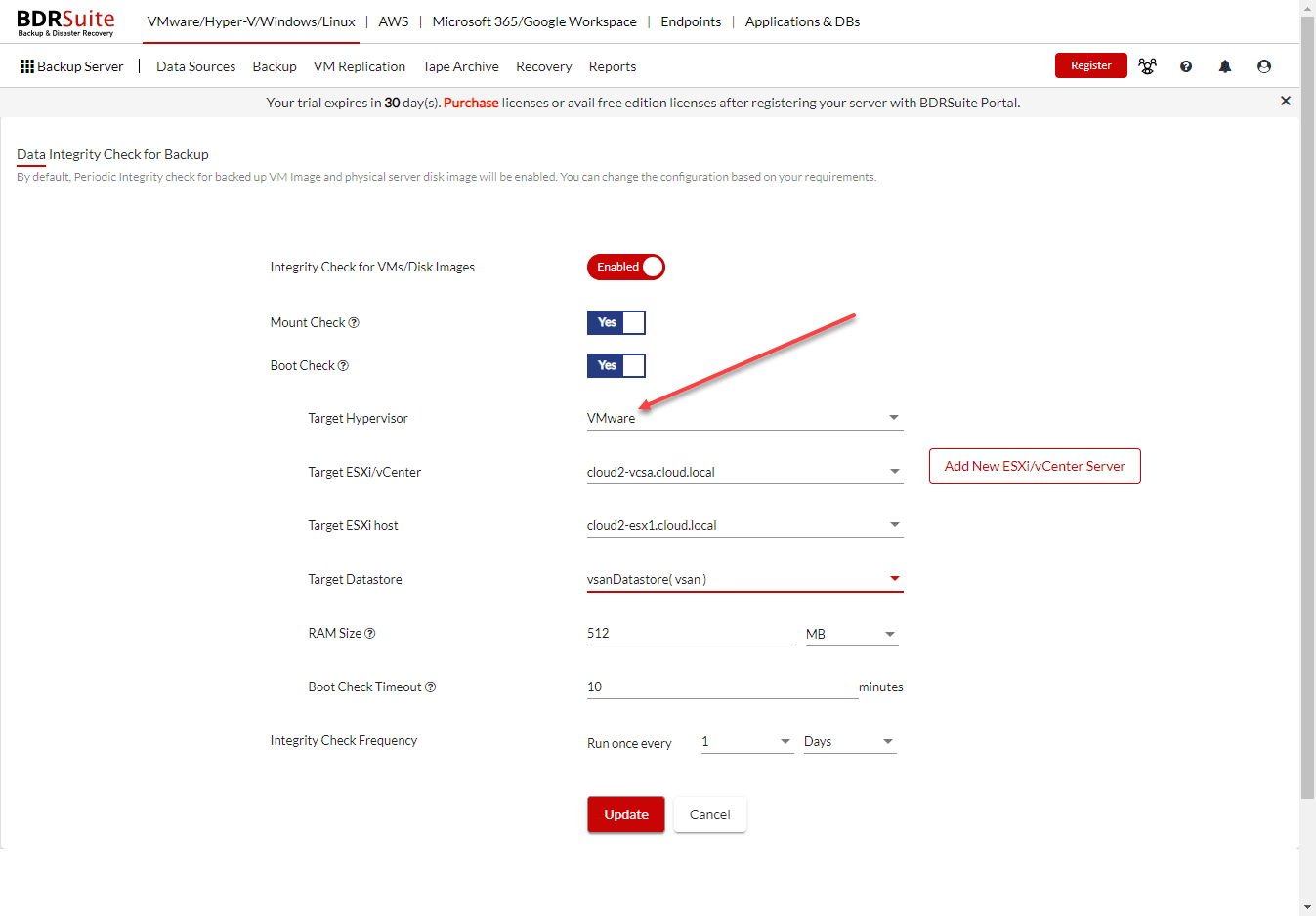1316x916 pixels.
Task: Open the user account profile icon
Action: pyautogui.click(x=1264, y=66)
